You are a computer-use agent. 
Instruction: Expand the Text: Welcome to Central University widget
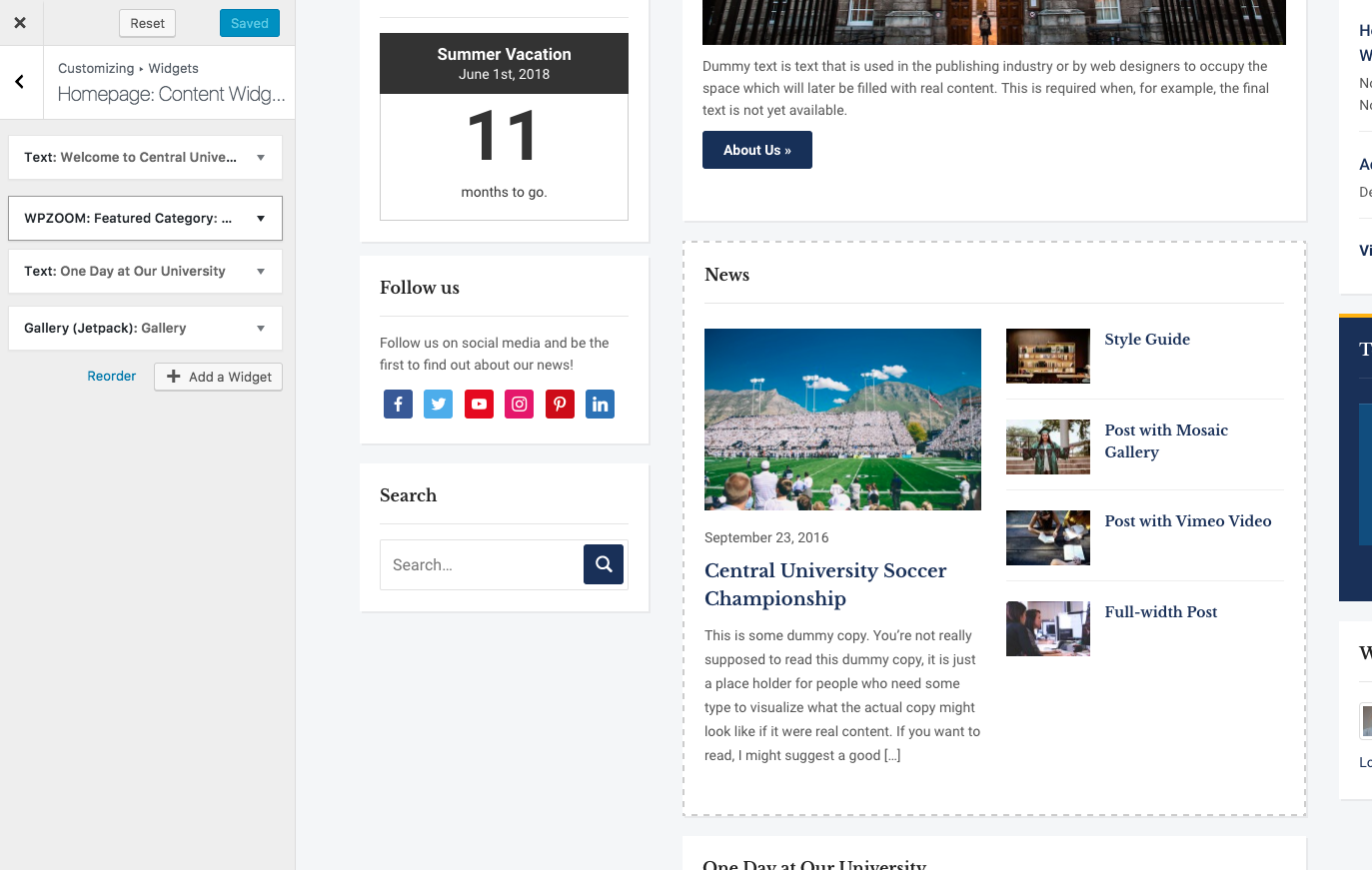[145, 158]
